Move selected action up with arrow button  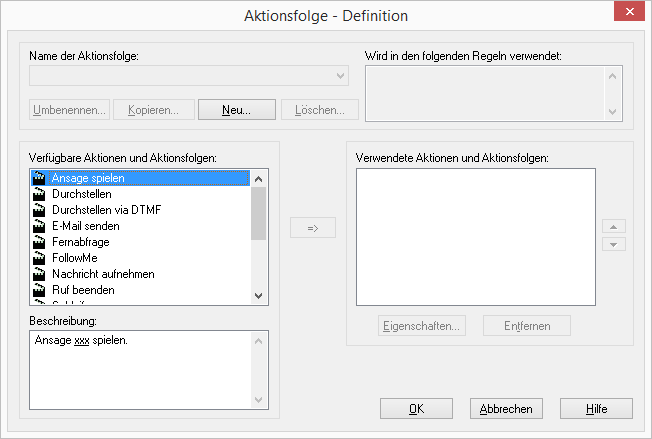point(616,227)
